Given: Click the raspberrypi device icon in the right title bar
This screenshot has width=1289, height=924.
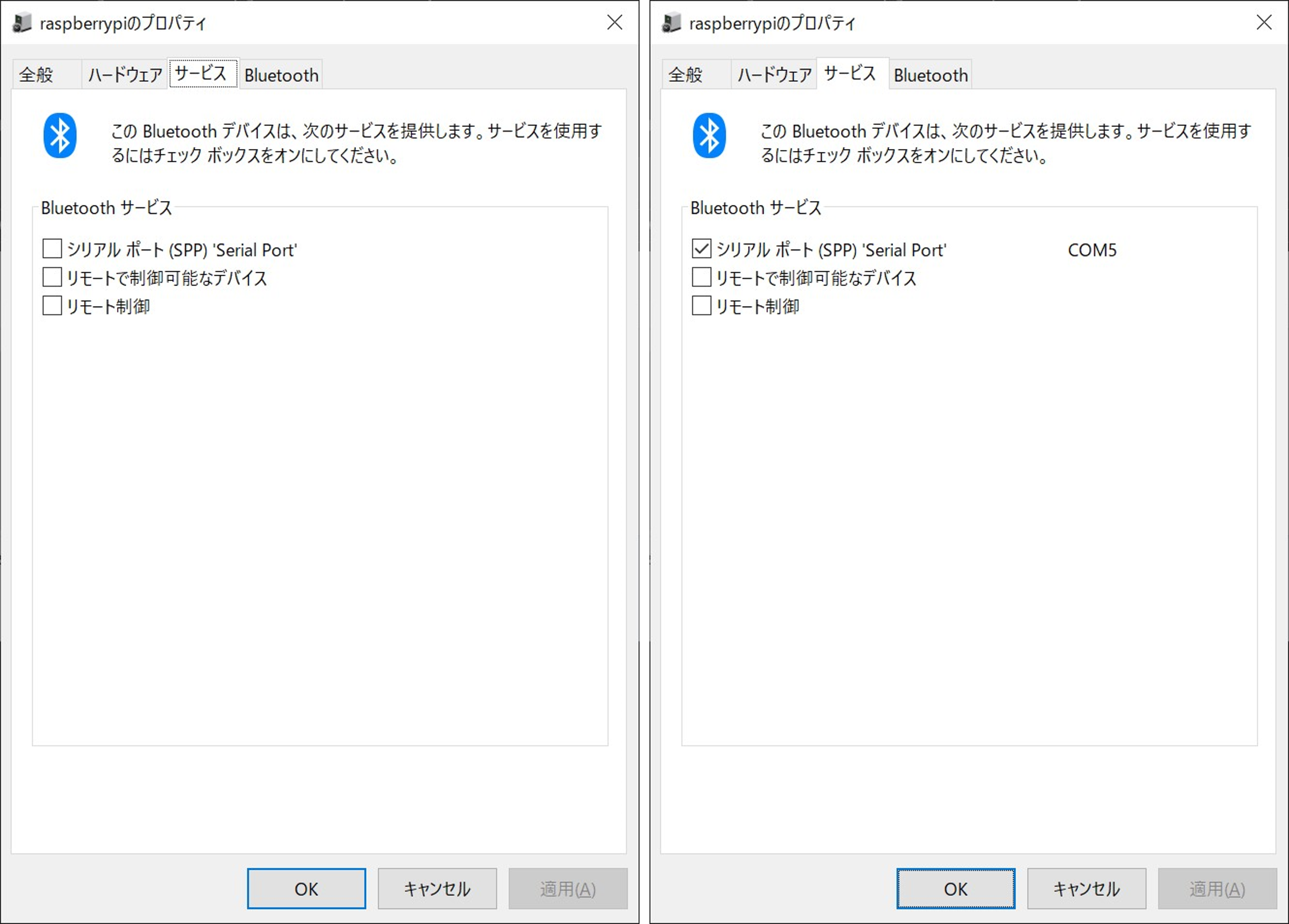Looking at the screenshot, I should point(671,23).
